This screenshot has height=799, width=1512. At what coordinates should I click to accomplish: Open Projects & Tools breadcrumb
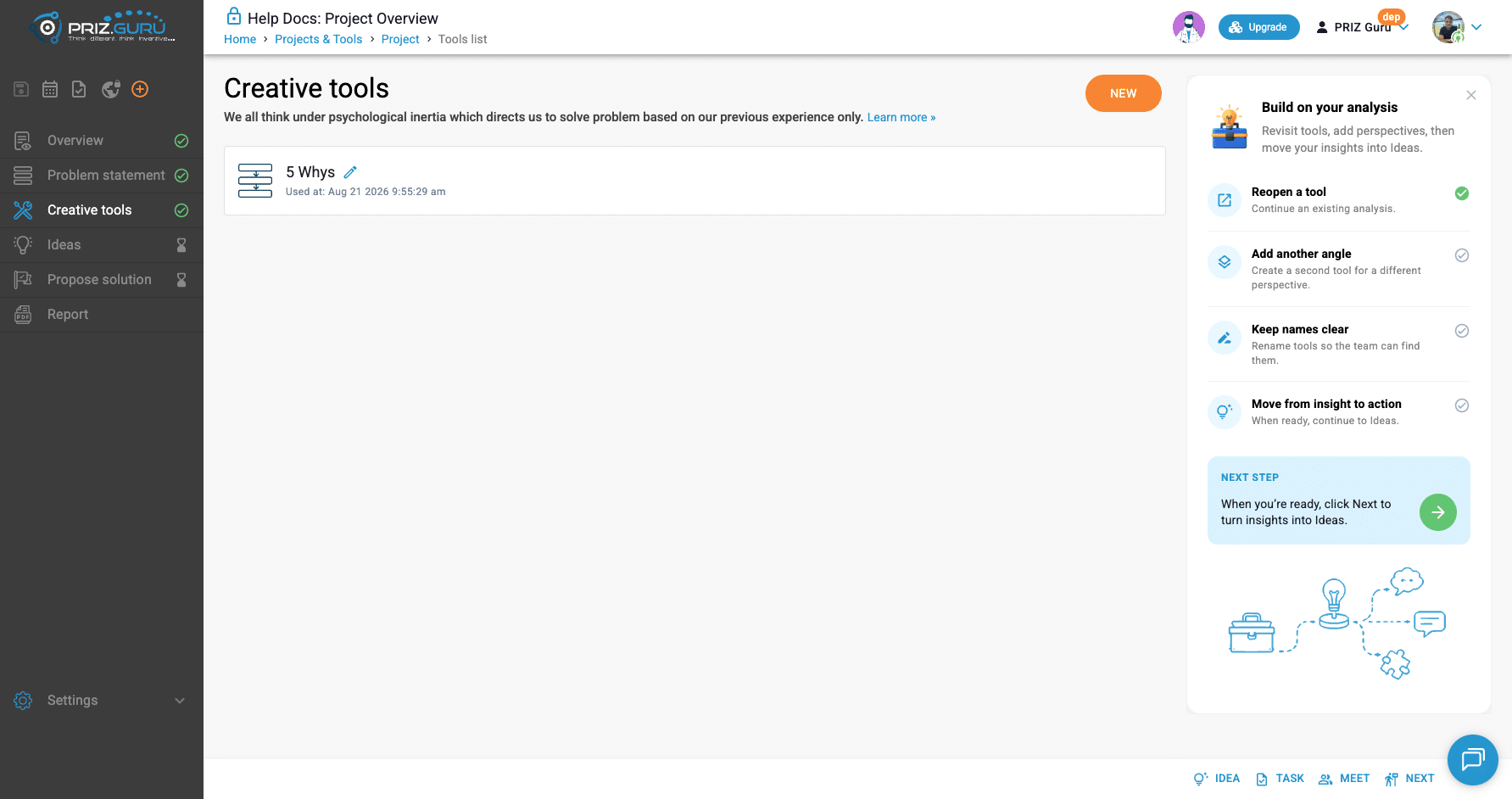tap(319, 39)
